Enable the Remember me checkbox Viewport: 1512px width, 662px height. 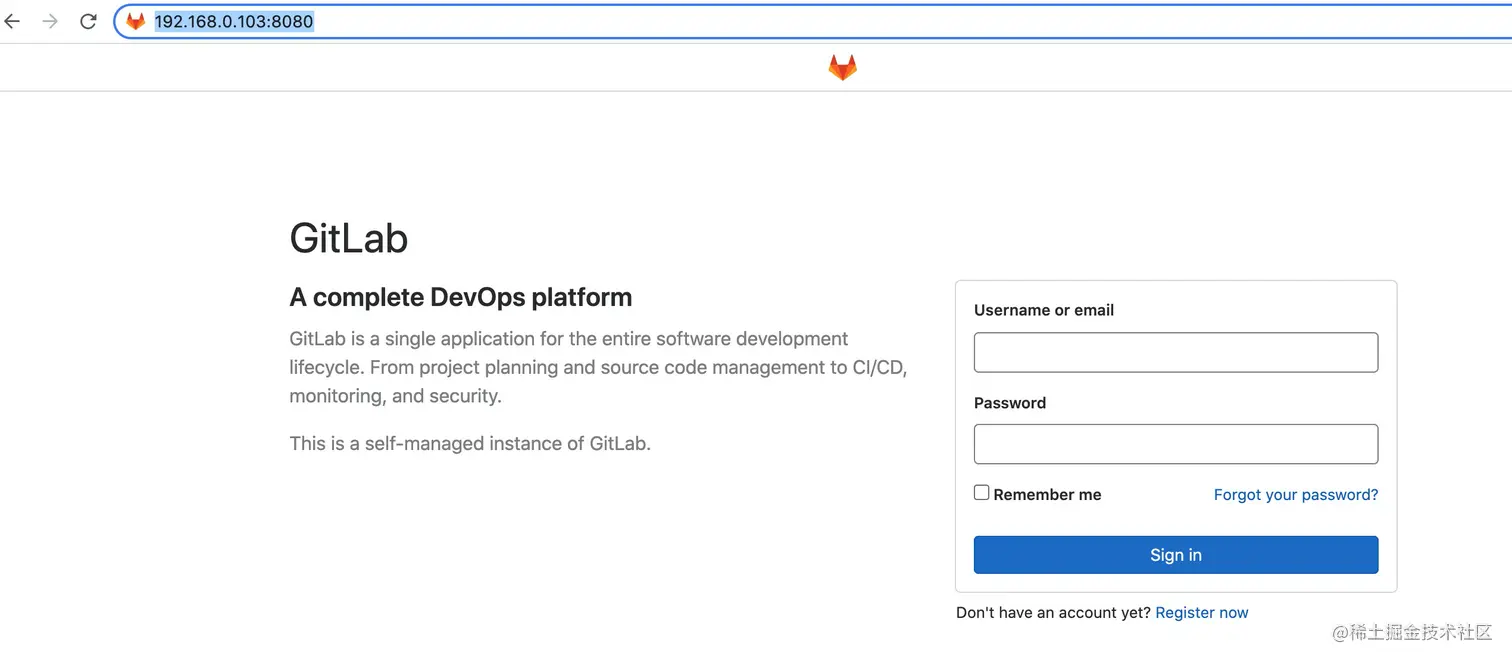982,493
